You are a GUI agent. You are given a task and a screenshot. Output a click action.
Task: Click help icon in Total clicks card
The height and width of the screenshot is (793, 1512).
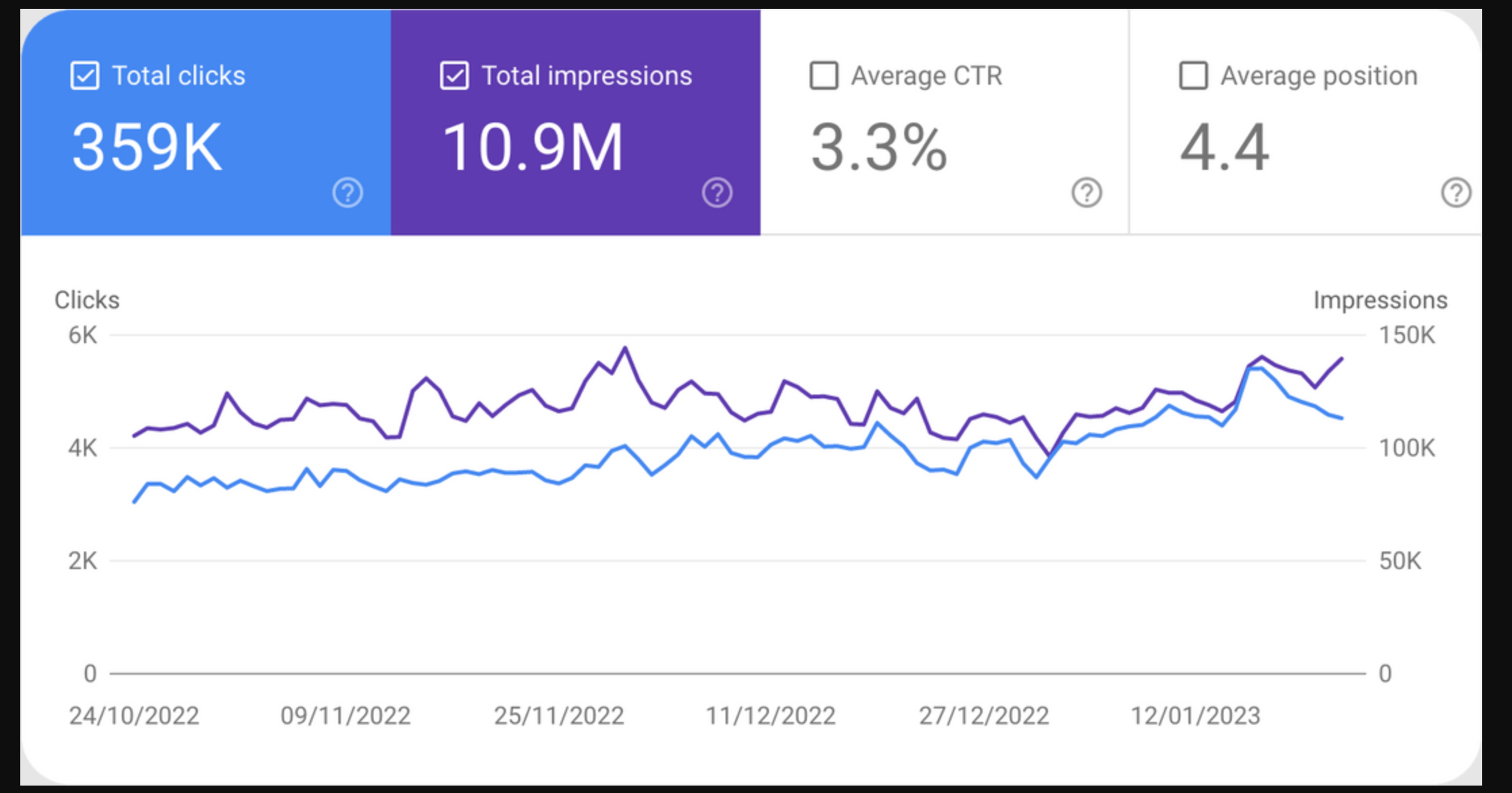(347, 193)
